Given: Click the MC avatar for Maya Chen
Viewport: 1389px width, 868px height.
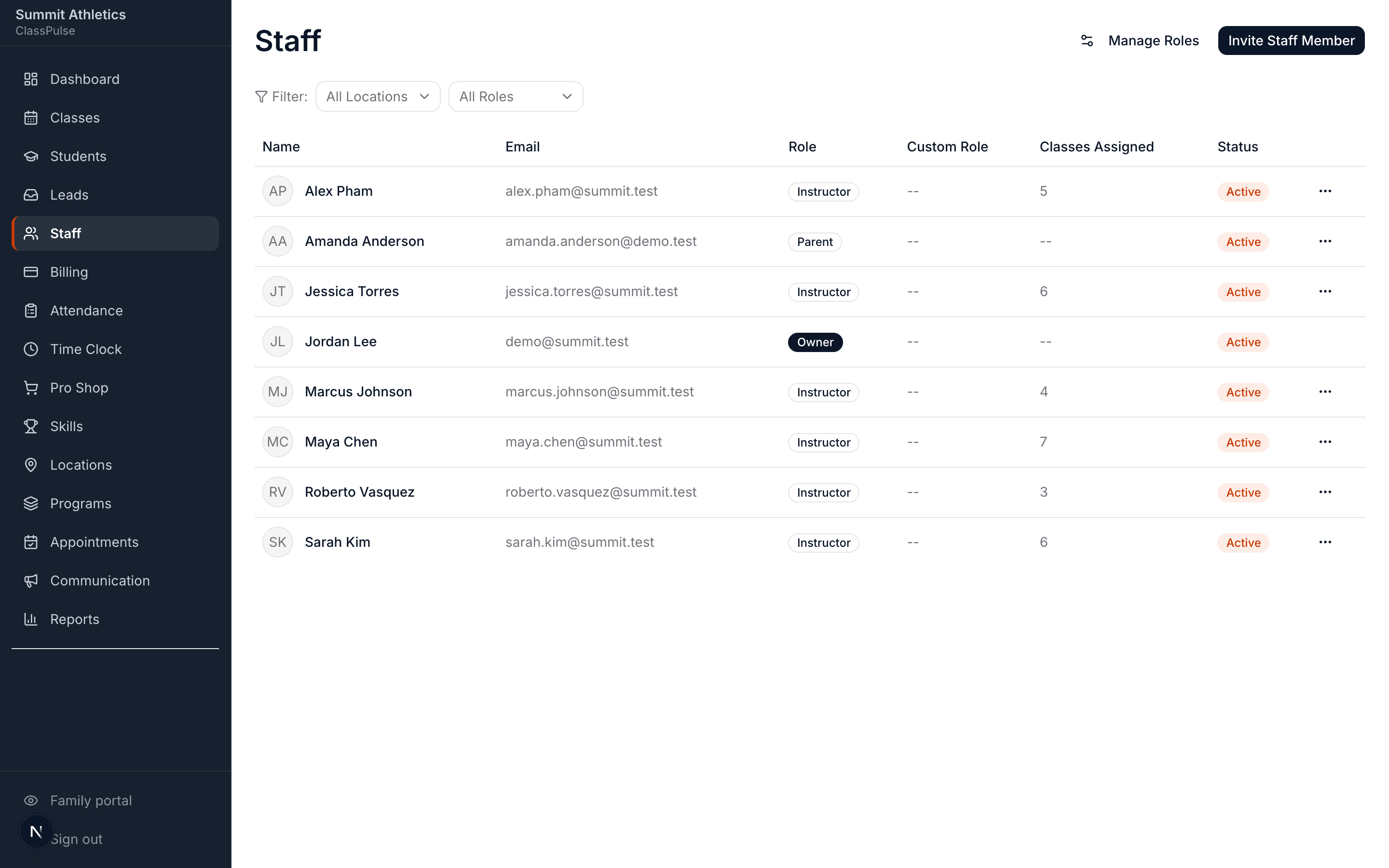Looking at the screenshot, I should (278, 441).
